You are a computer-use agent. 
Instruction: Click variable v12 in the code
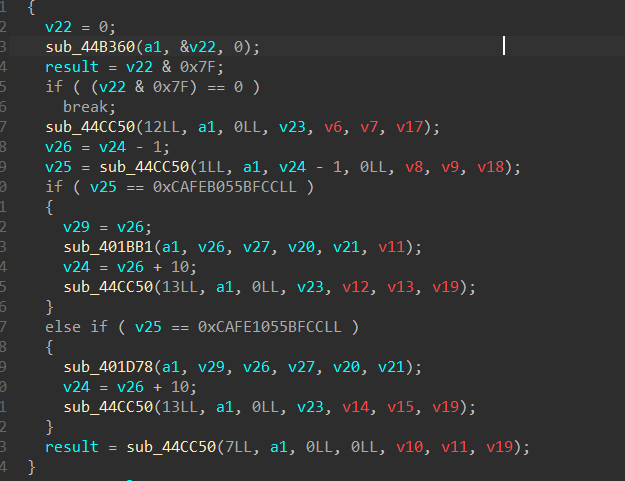pos(356,287)
